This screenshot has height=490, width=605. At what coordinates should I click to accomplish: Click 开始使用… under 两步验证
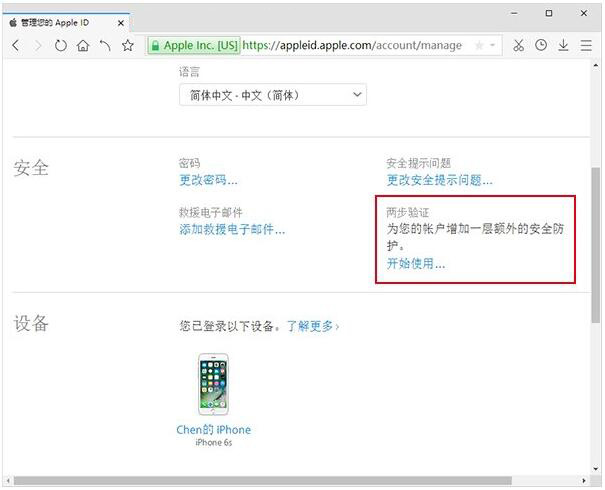(x=416, y=264)
